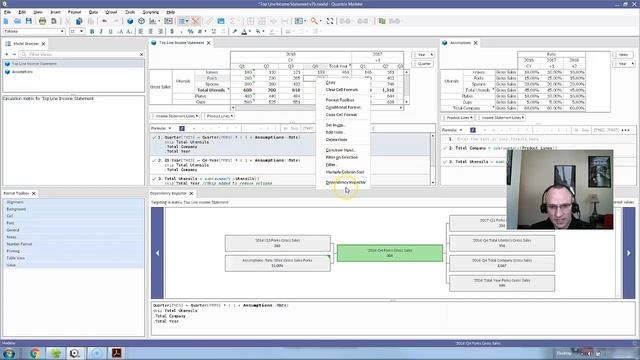Viewport: 640px width, 360px height.
Task: Select the Assumptions Rate 2016 Gross Sales Forks node
Action: point(278,263)
